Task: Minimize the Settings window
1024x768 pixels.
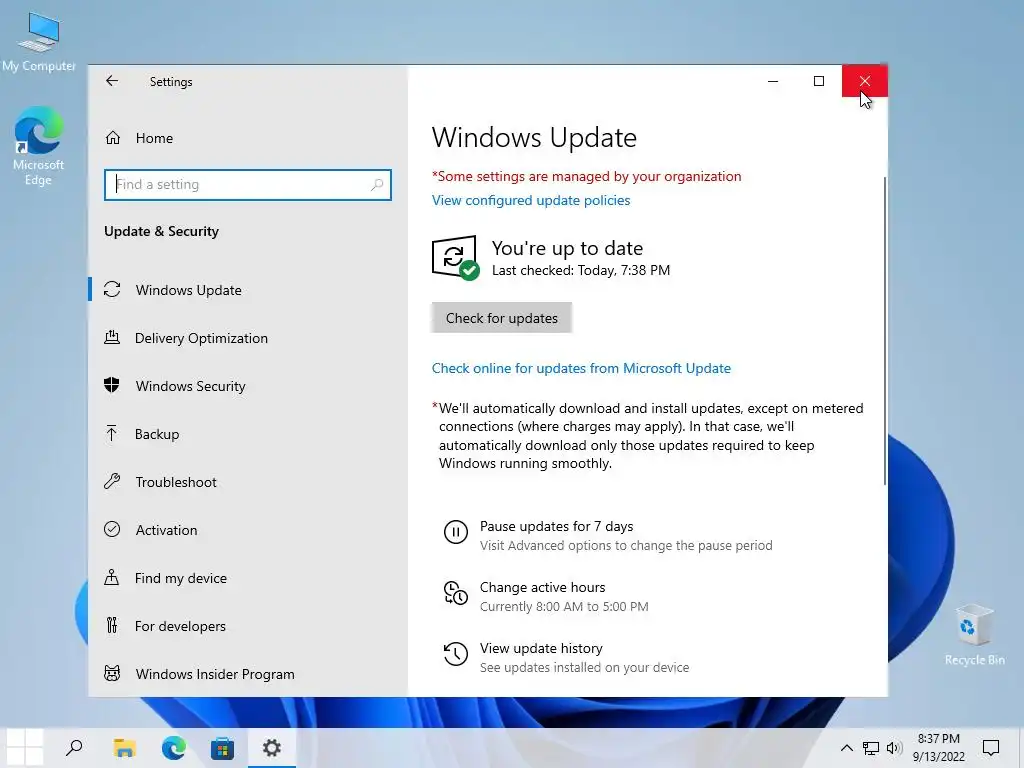Action: click(x=773, y=81)
